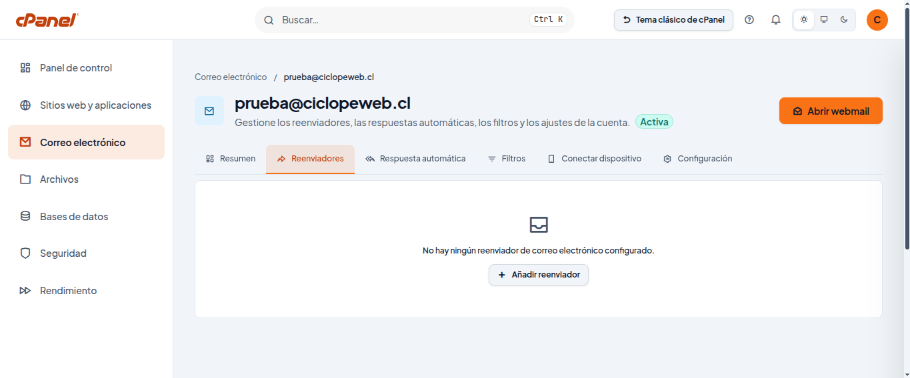
Task: Click Añadir reenviador button
Action: pos(539,275)
